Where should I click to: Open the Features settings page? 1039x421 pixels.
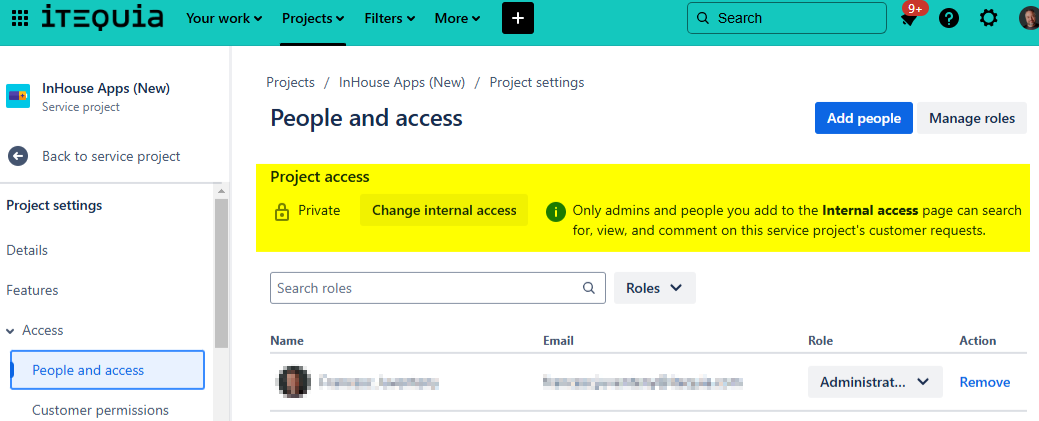coord(32,290)
